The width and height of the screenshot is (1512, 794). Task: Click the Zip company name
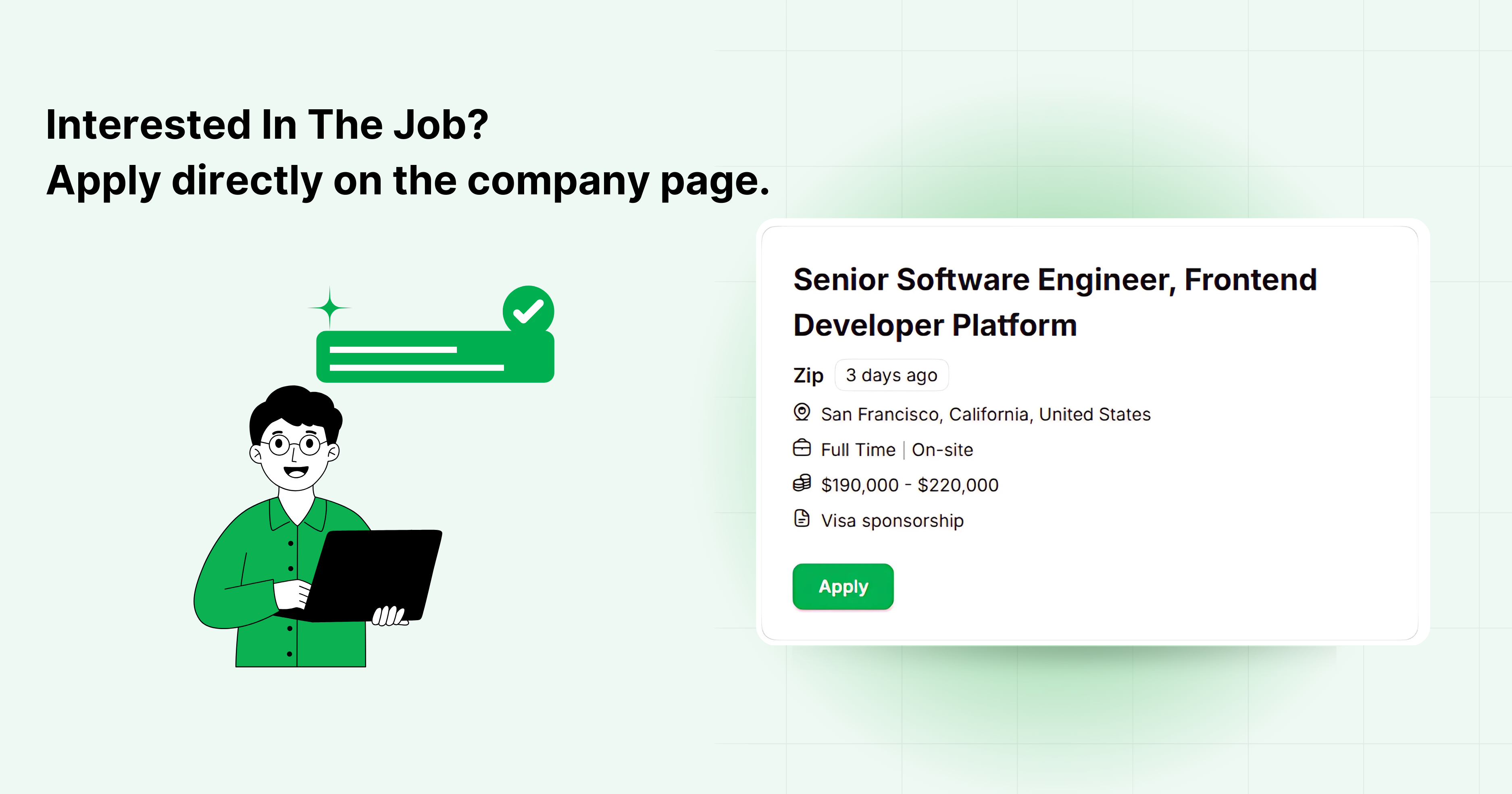pos(808,375)
